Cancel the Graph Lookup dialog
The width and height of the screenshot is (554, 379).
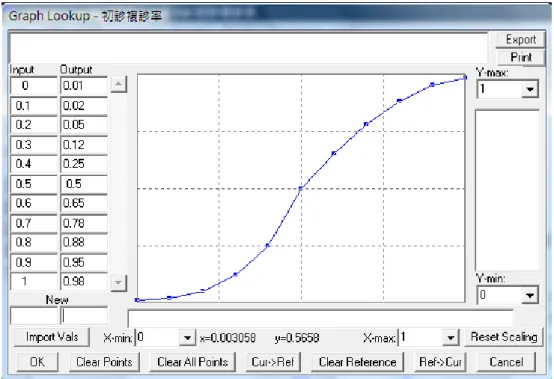pos(506,362)
